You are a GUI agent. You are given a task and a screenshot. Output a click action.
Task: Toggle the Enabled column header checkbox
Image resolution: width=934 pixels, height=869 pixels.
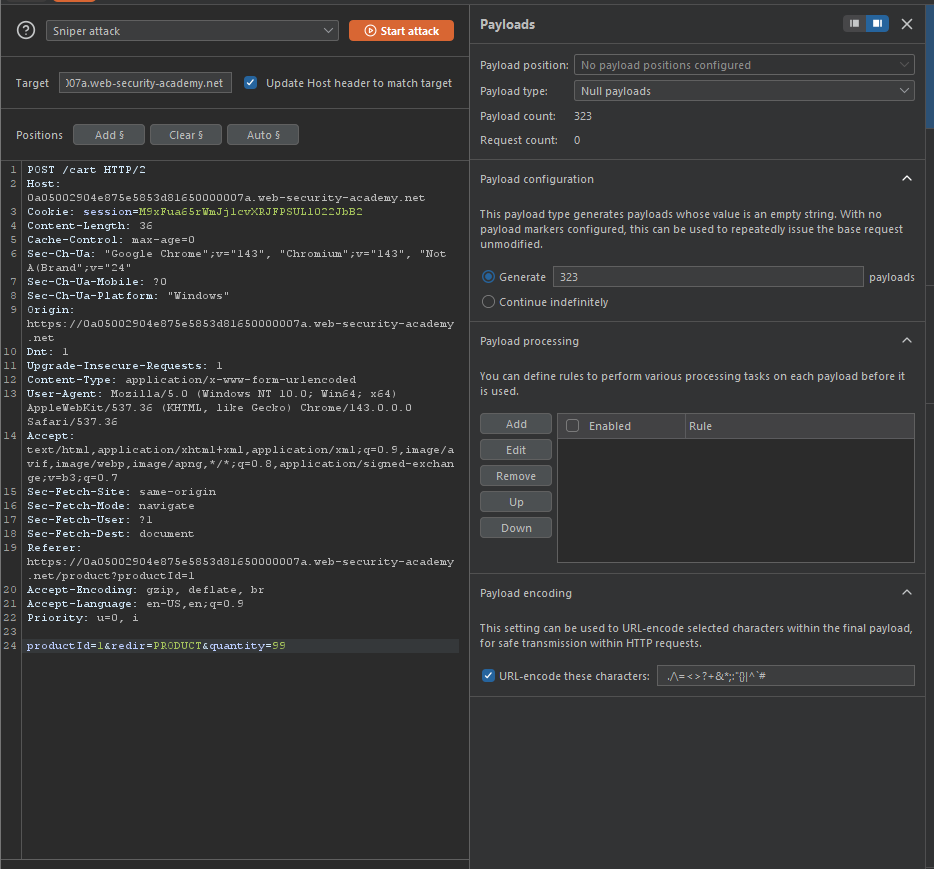click(572, 426)
